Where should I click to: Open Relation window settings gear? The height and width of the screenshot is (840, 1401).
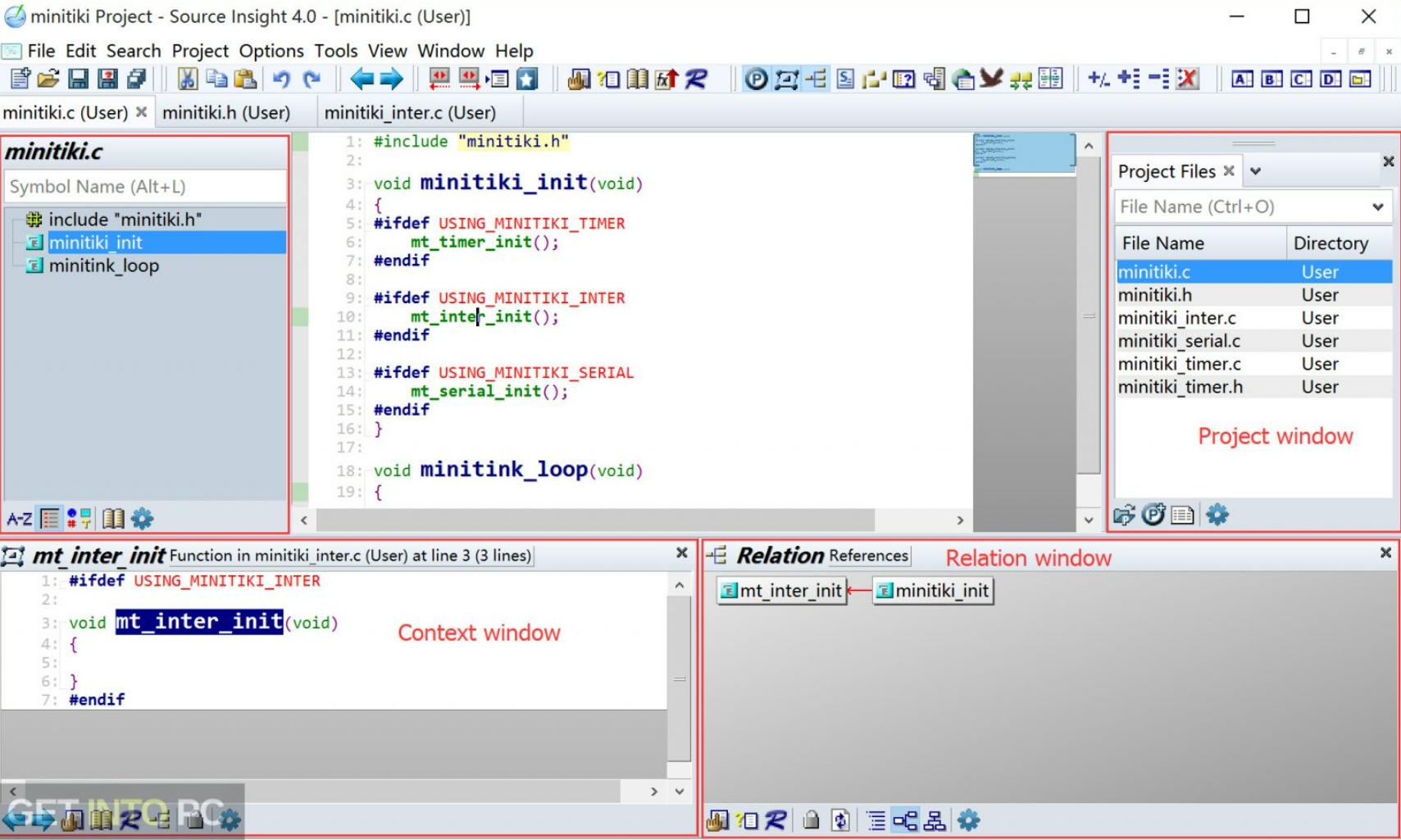click(x=968, y=820)
